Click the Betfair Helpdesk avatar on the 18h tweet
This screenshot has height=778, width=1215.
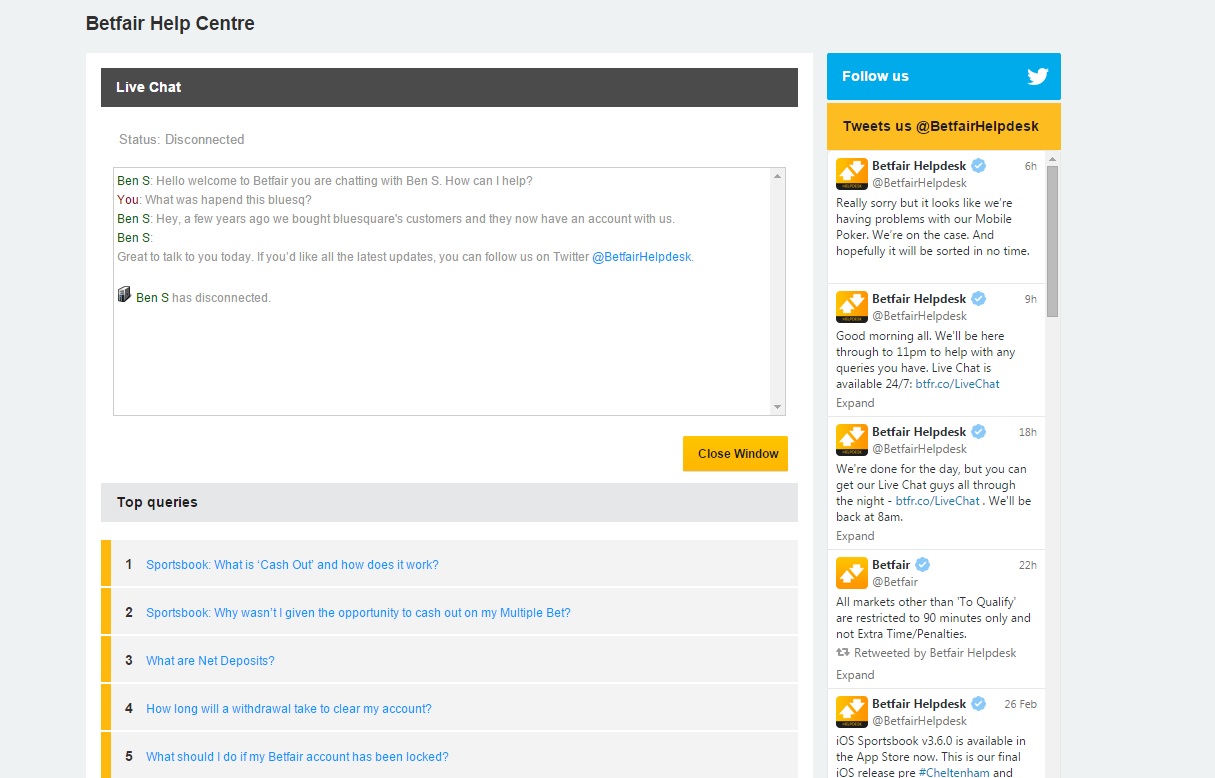pos(852,440)
